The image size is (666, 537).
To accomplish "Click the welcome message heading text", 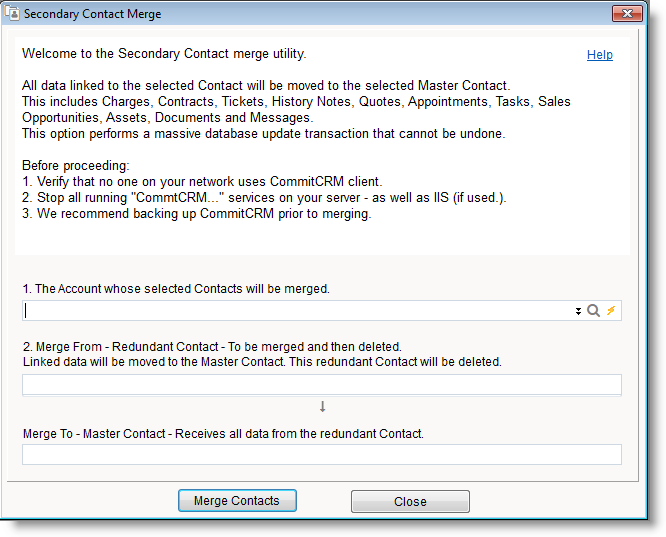I will tap(164, 54).
